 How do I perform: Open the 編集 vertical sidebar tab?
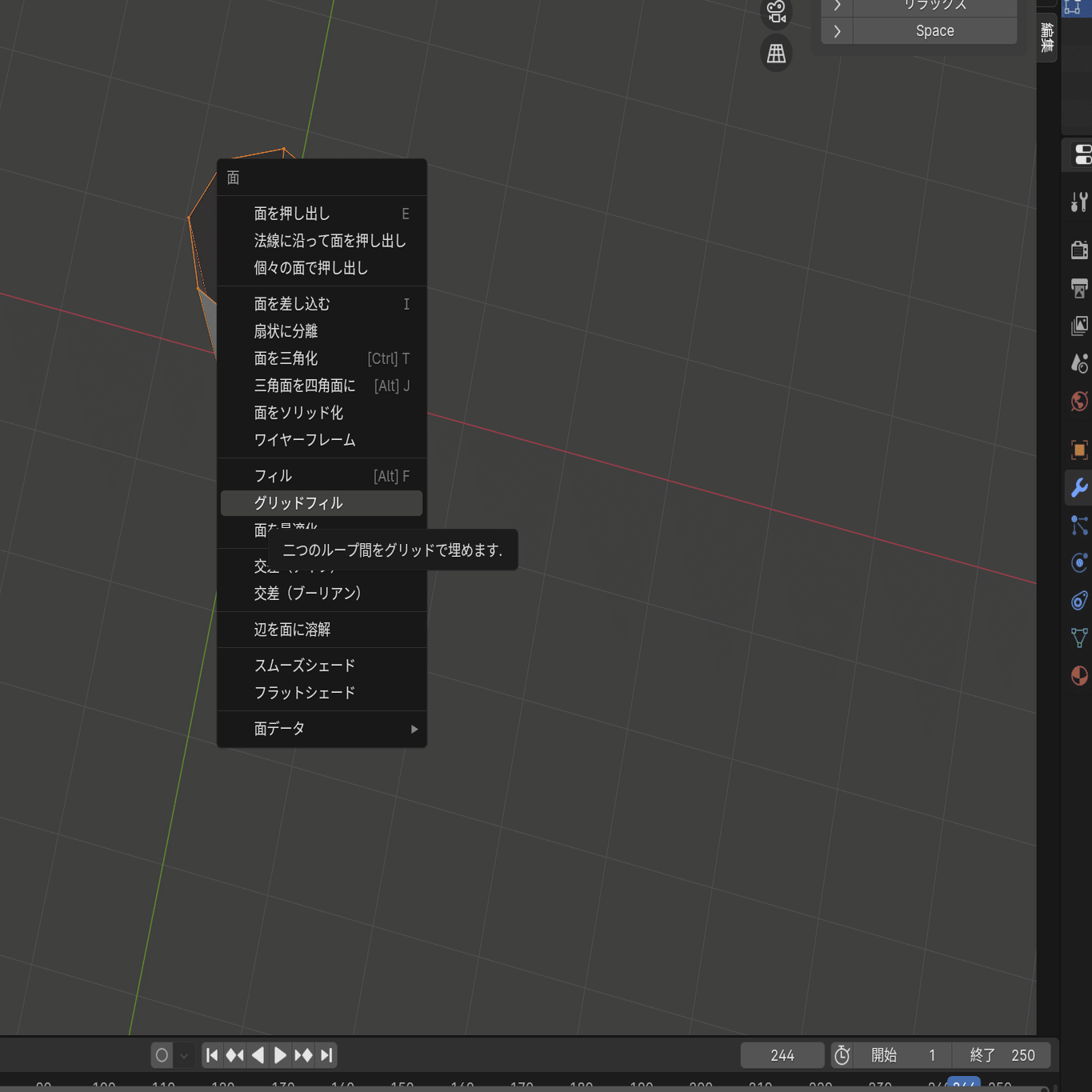click(x=1046, y=37)
